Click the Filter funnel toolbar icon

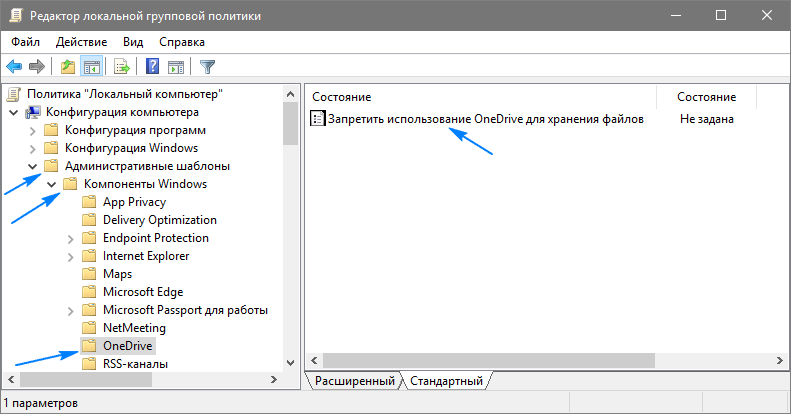coord(207,67)
